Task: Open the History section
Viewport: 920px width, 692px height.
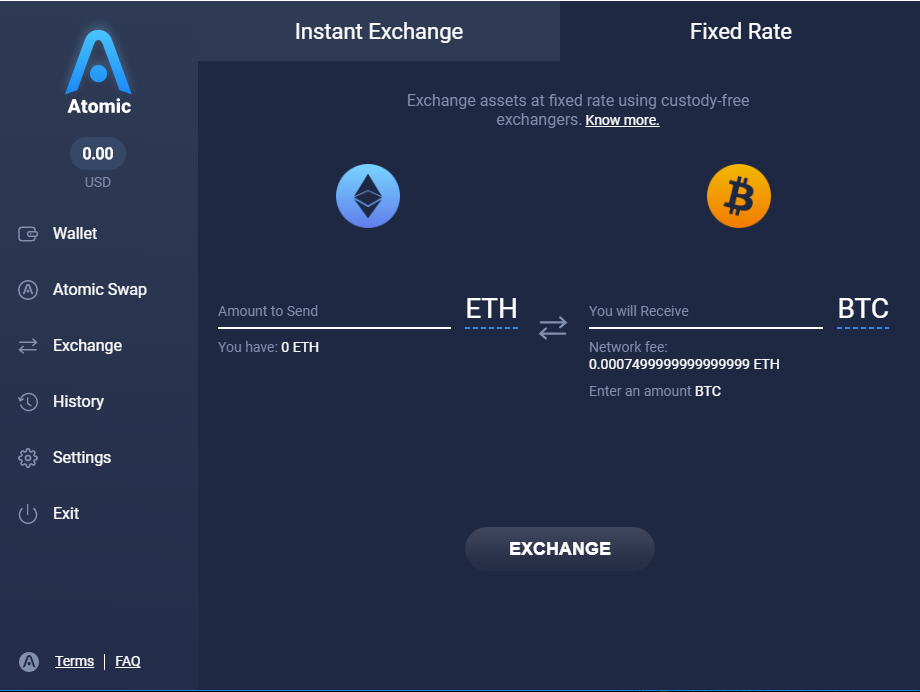Action: coord(78,401)
